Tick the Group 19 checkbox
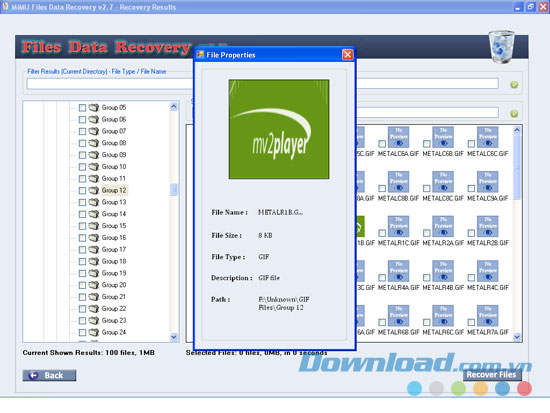Image resolution: width=550 pixels, height=413 pixels. (82, 273)
